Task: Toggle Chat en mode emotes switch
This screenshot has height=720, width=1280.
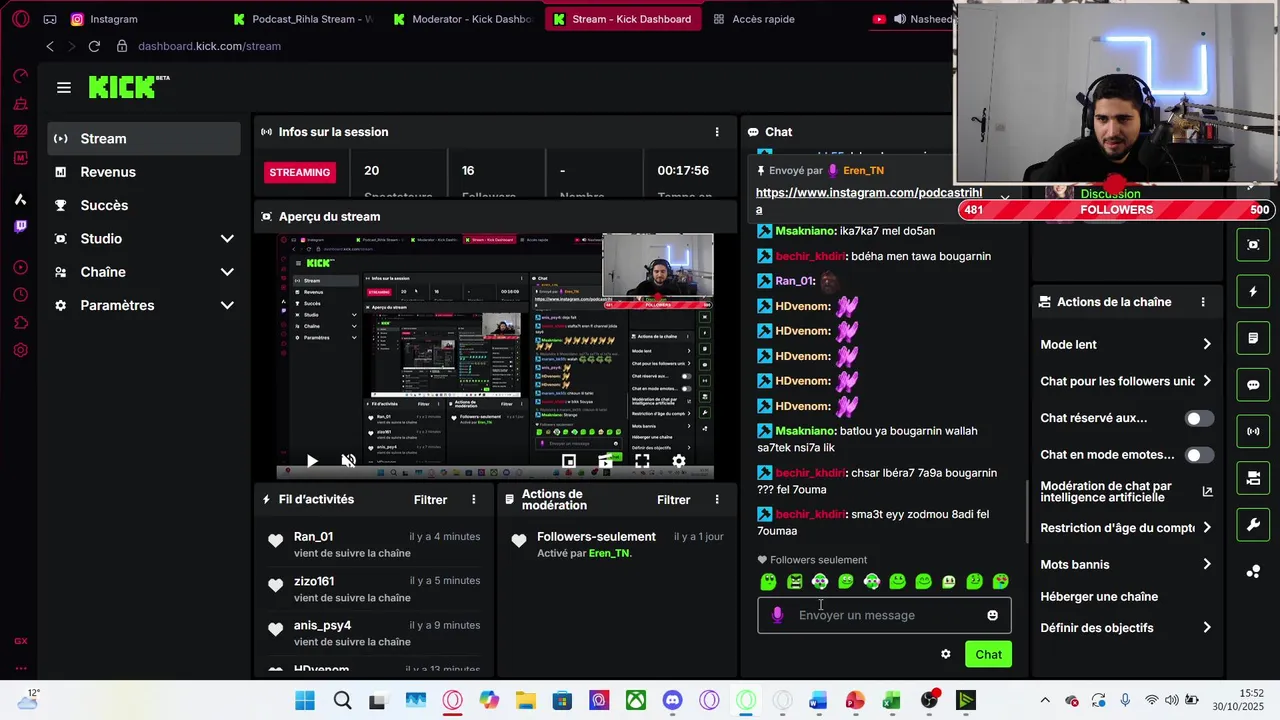Action: [x=1199, y=455]
